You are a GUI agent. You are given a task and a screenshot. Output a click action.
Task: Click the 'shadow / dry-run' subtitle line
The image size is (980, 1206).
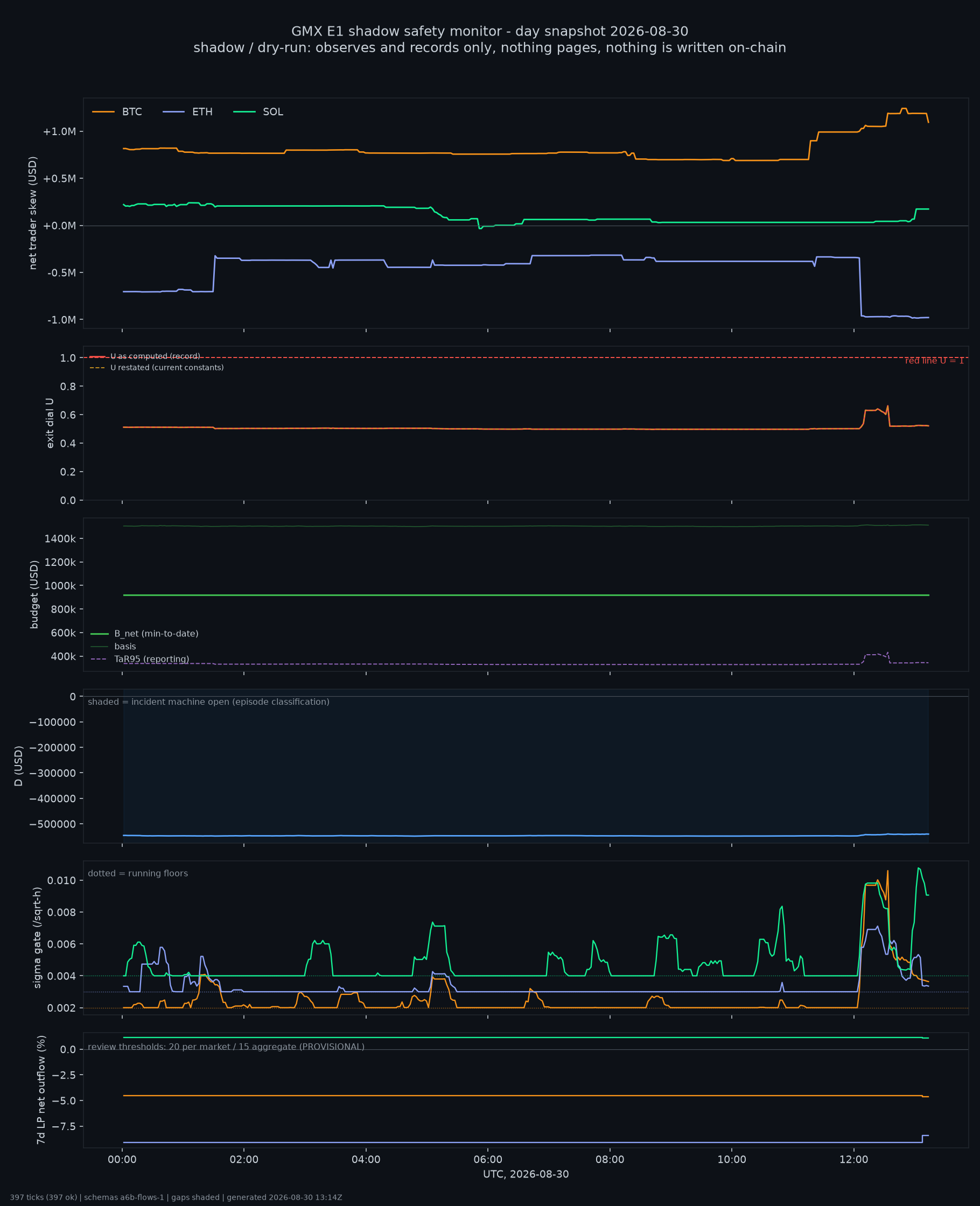click(x=489, y=48)
